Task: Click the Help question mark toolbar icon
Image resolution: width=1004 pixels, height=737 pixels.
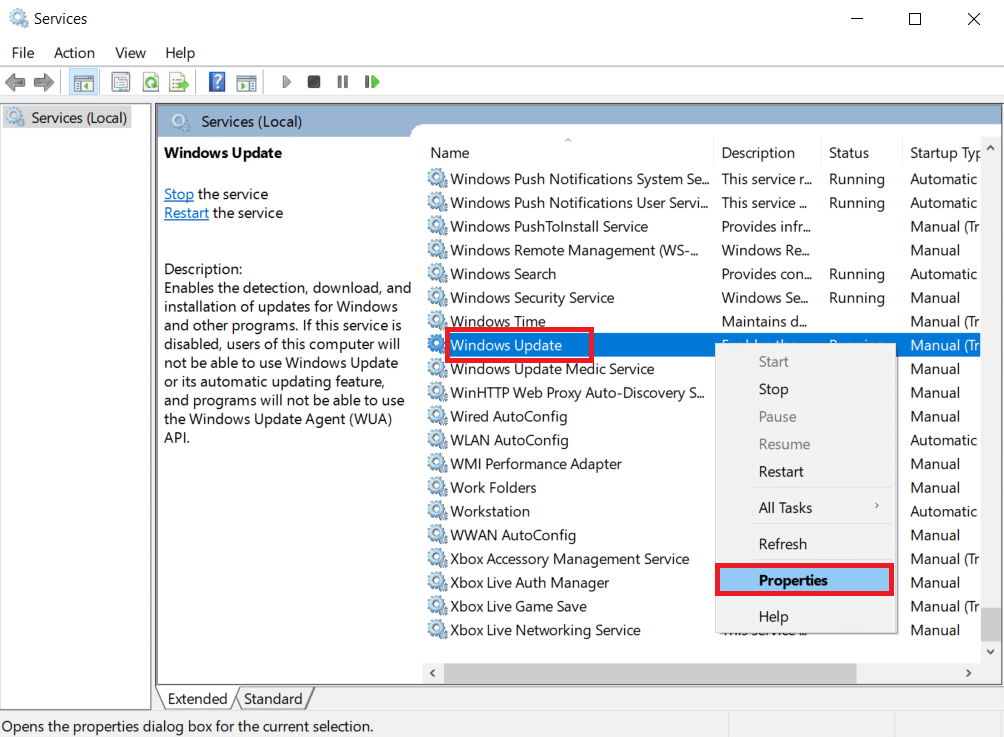Action: tap(216, 81)
